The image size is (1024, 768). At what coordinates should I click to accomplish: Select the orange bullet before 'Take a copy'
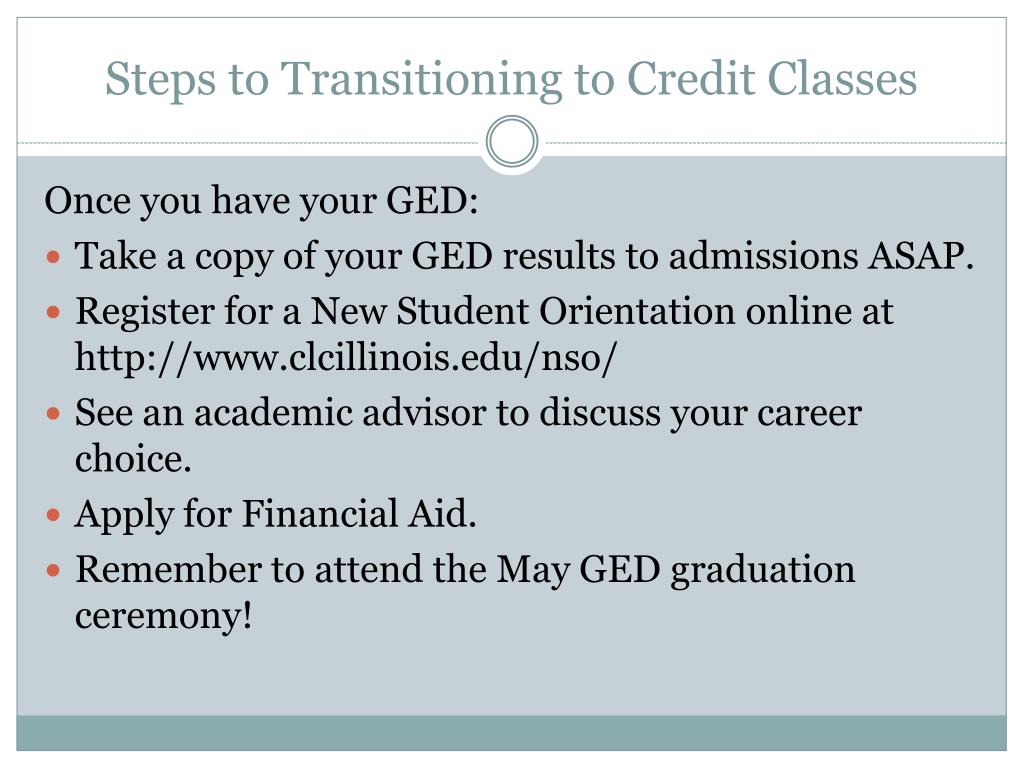tap(54, 257)
